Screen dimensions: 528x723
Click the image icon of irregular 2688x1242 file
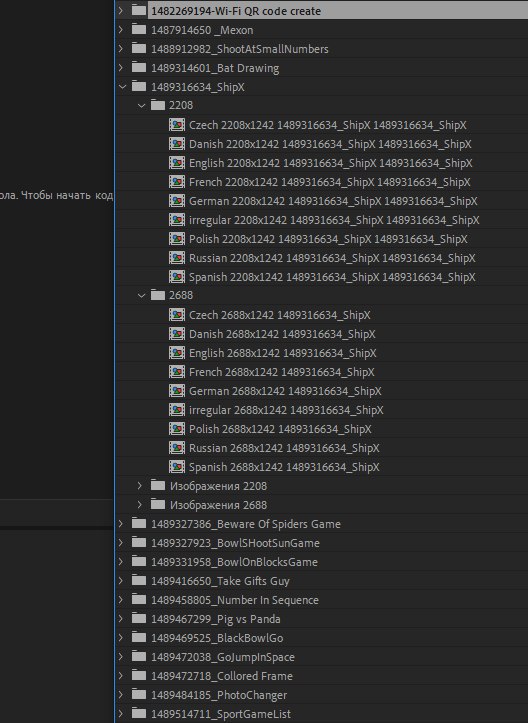click(x=177, y=409)
